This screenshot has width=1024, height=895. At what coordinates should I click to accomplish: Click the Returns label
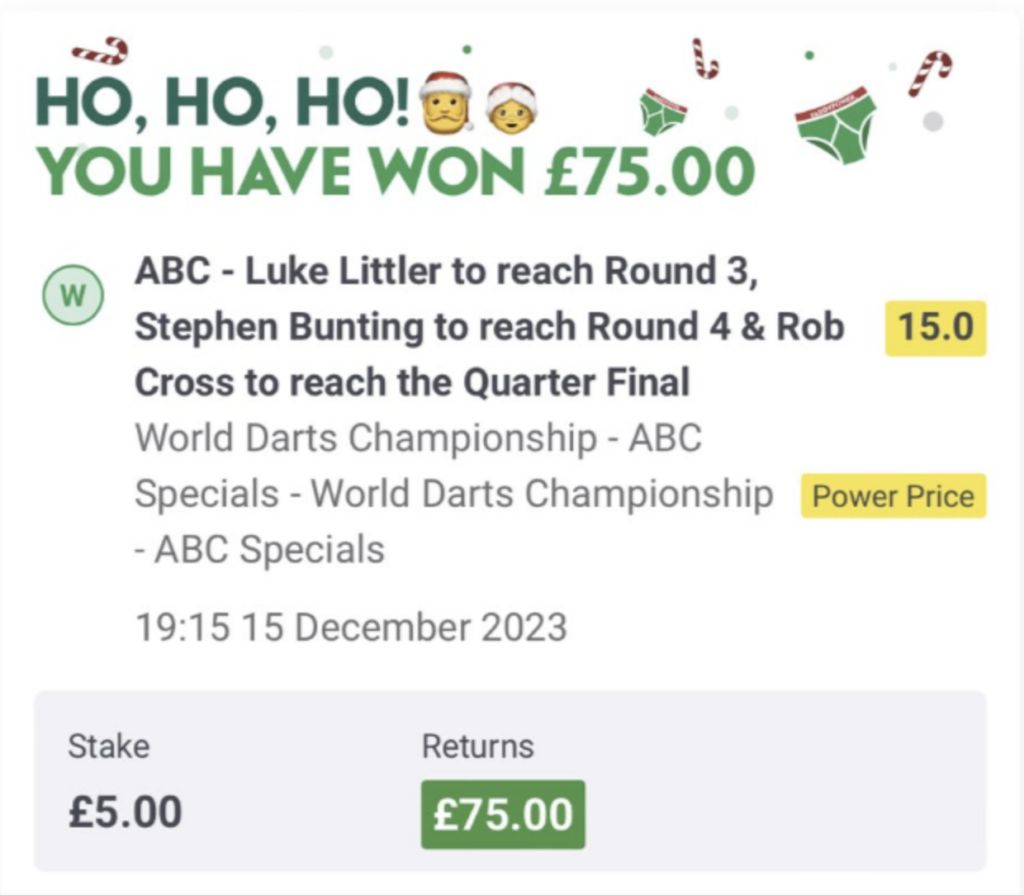478,746
